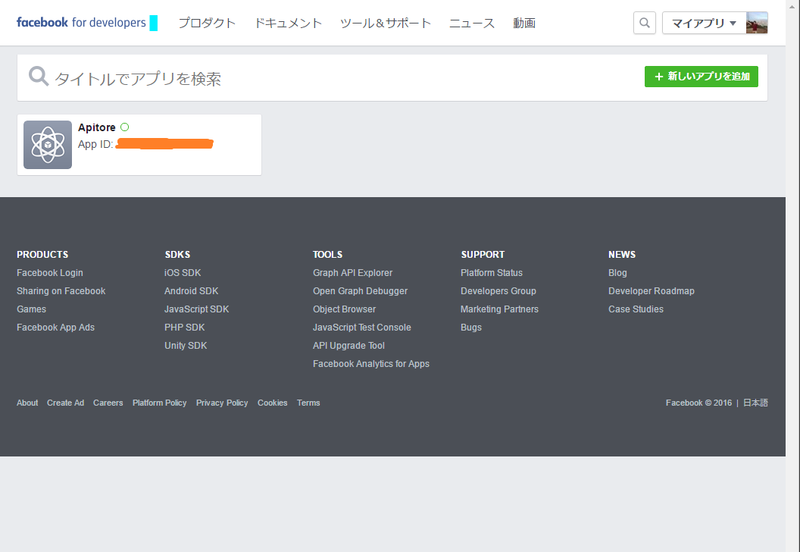Open the user profile avatar thumbnail
Screen dimensions: 800x552
tap(757, 23)
